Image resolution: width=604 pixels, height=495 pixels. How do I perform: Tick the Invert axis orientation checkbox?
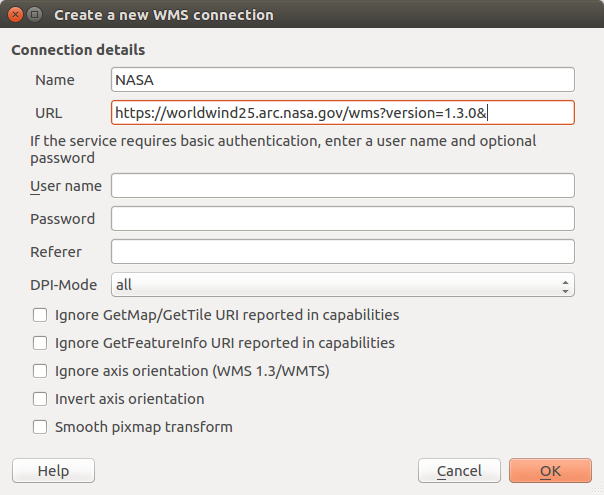[40, 399]
